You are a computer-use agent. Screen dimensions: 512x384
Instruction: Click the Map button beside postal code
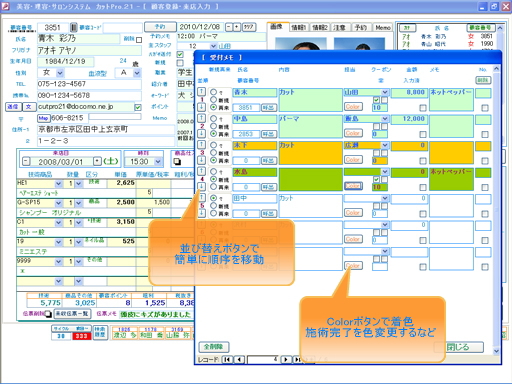(x=43, y=118)
